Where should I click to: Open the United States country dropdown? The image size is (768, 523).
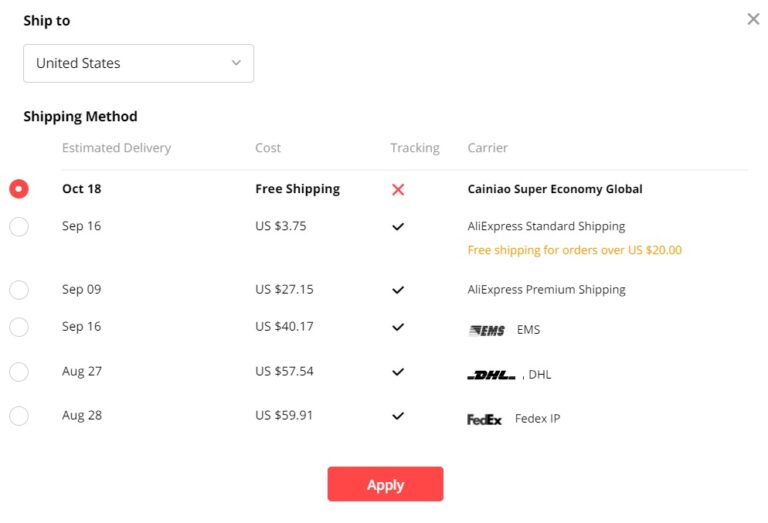pos(139,63)
